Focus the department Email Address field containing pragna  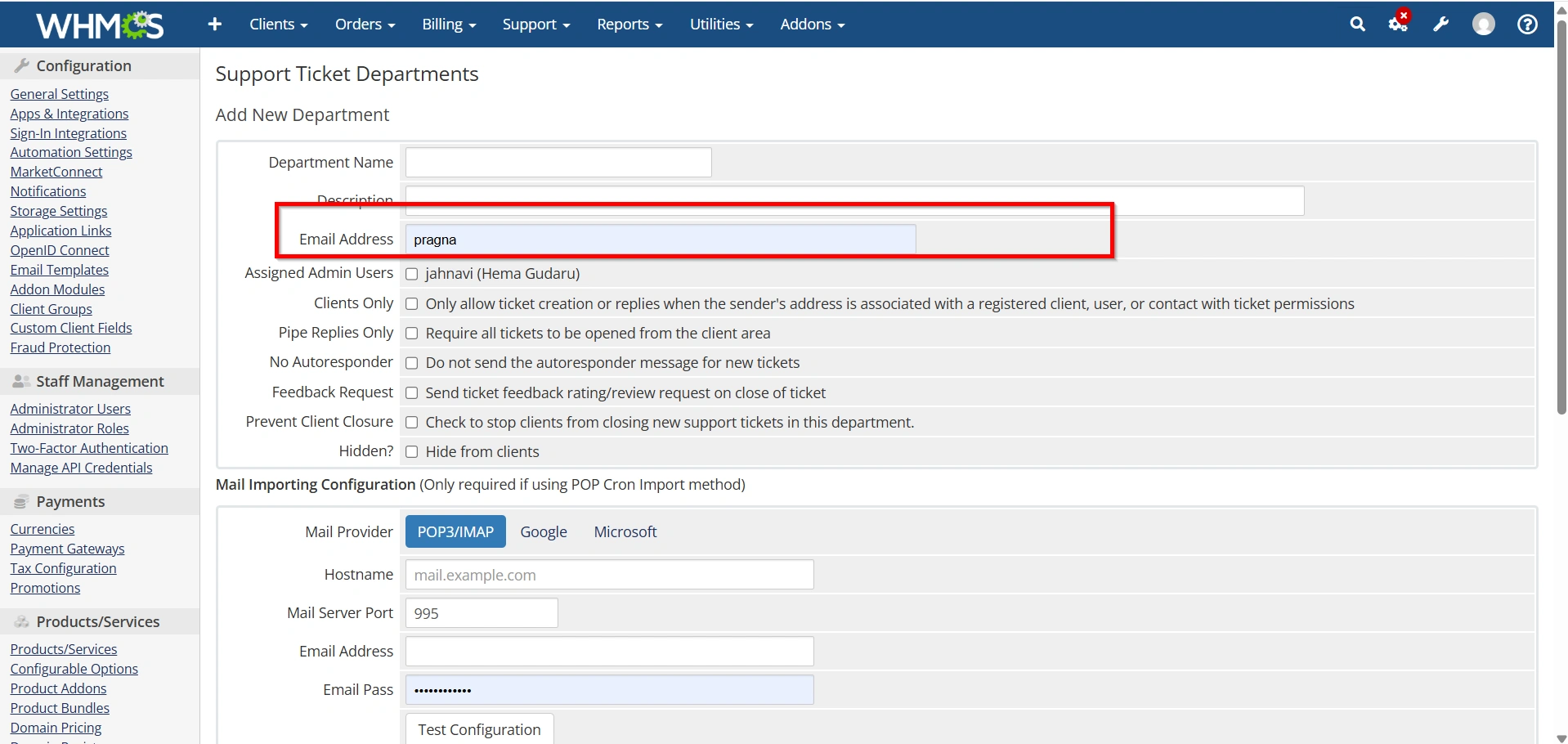[661, 240]
